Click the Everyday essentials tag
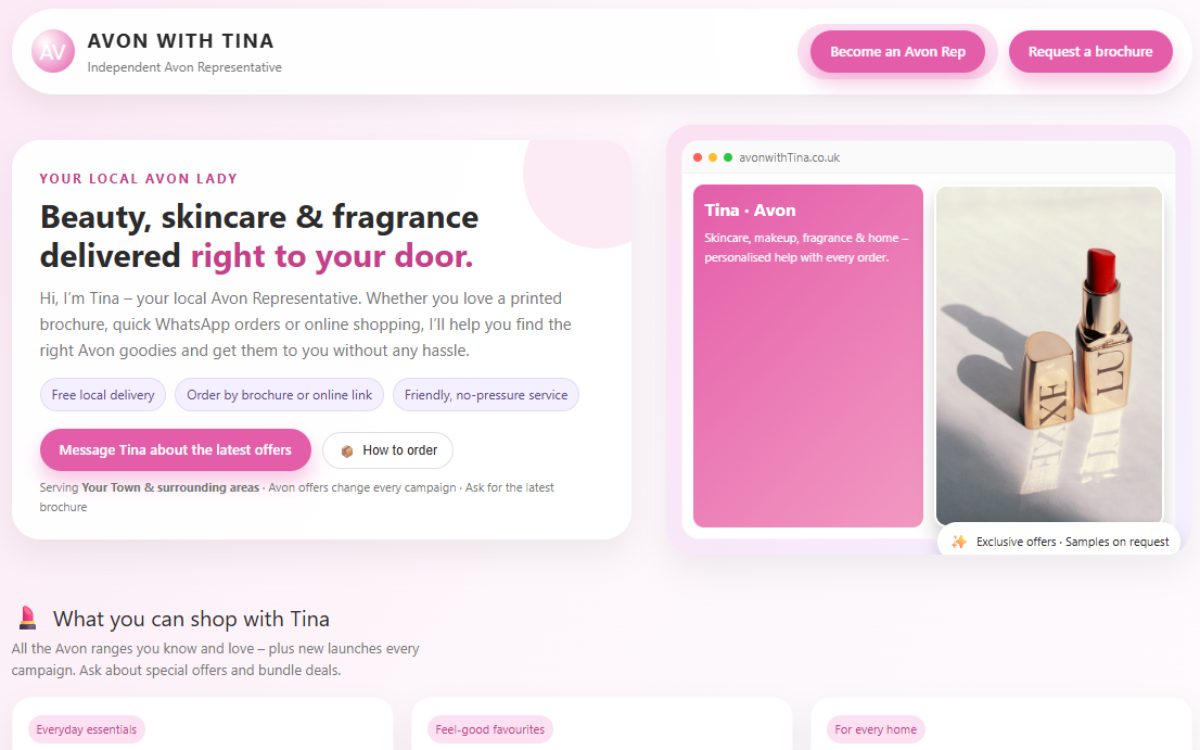The image size is (1200, 750). click(87, 729)
